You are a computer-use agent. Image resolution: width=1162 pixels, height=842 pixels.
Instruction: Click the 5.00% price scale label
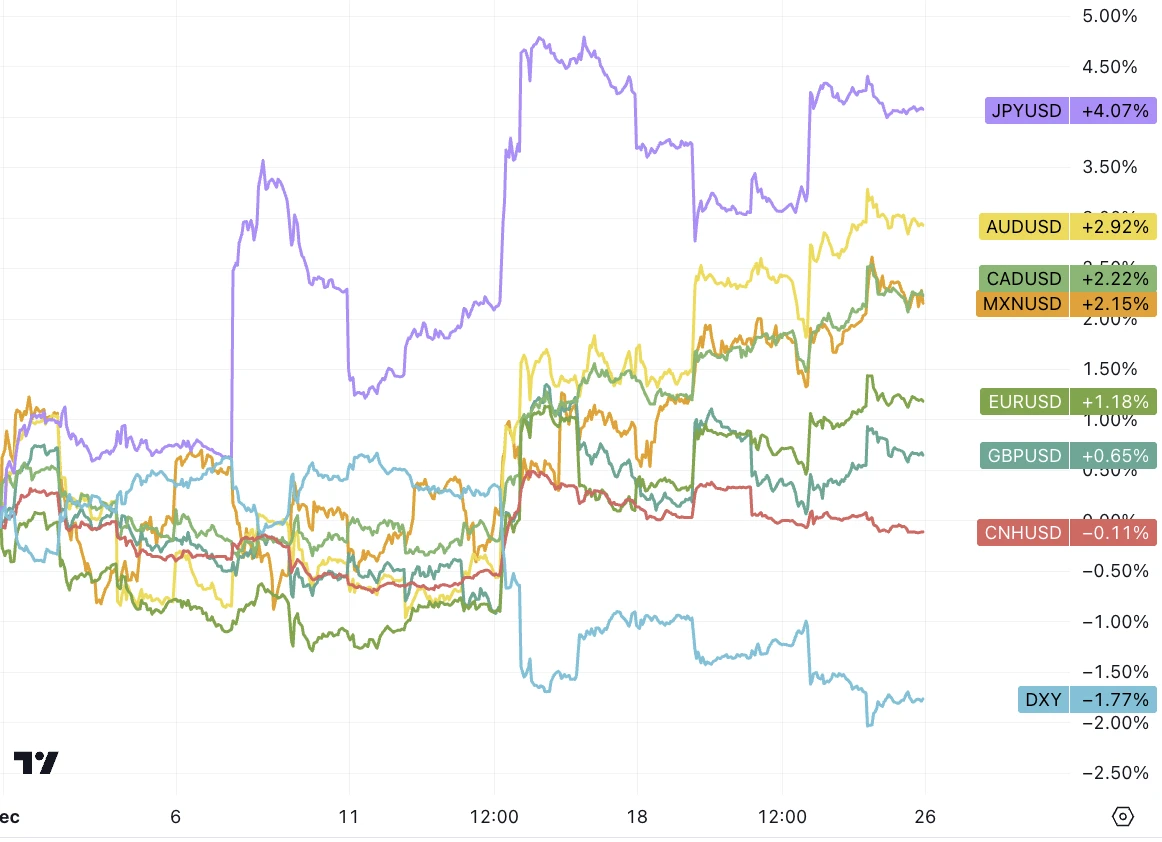pos(1110,16)
